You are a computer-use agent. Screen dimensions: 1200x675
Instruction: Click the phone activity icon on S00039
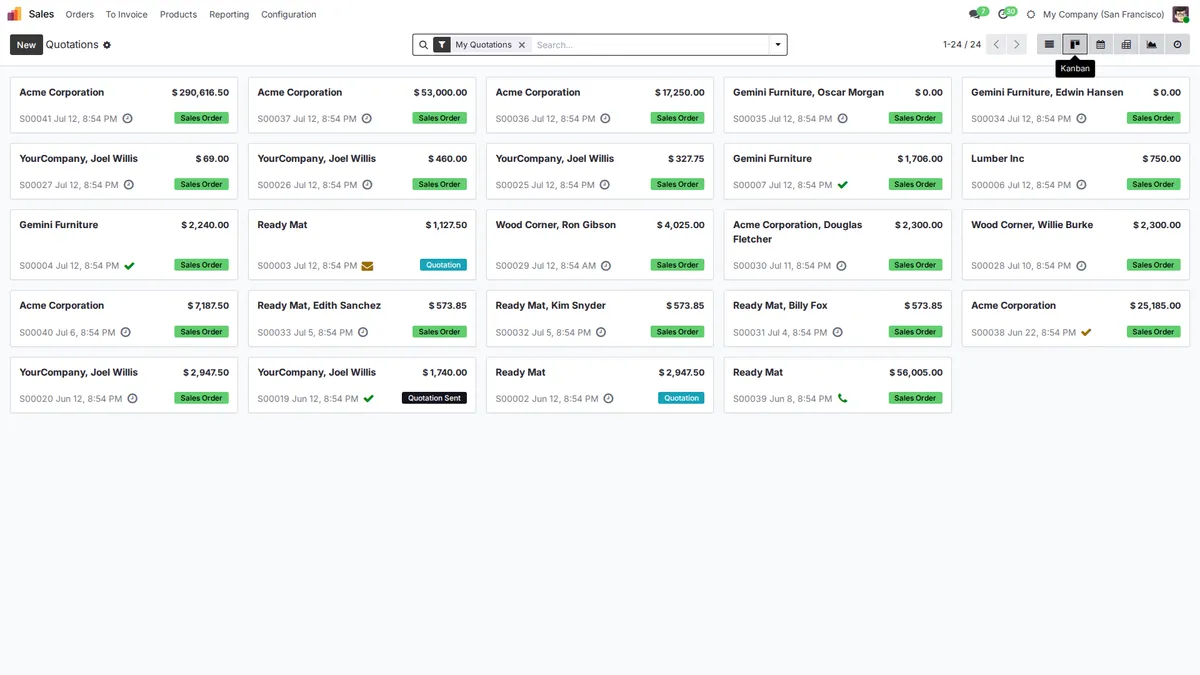point(842,398)
